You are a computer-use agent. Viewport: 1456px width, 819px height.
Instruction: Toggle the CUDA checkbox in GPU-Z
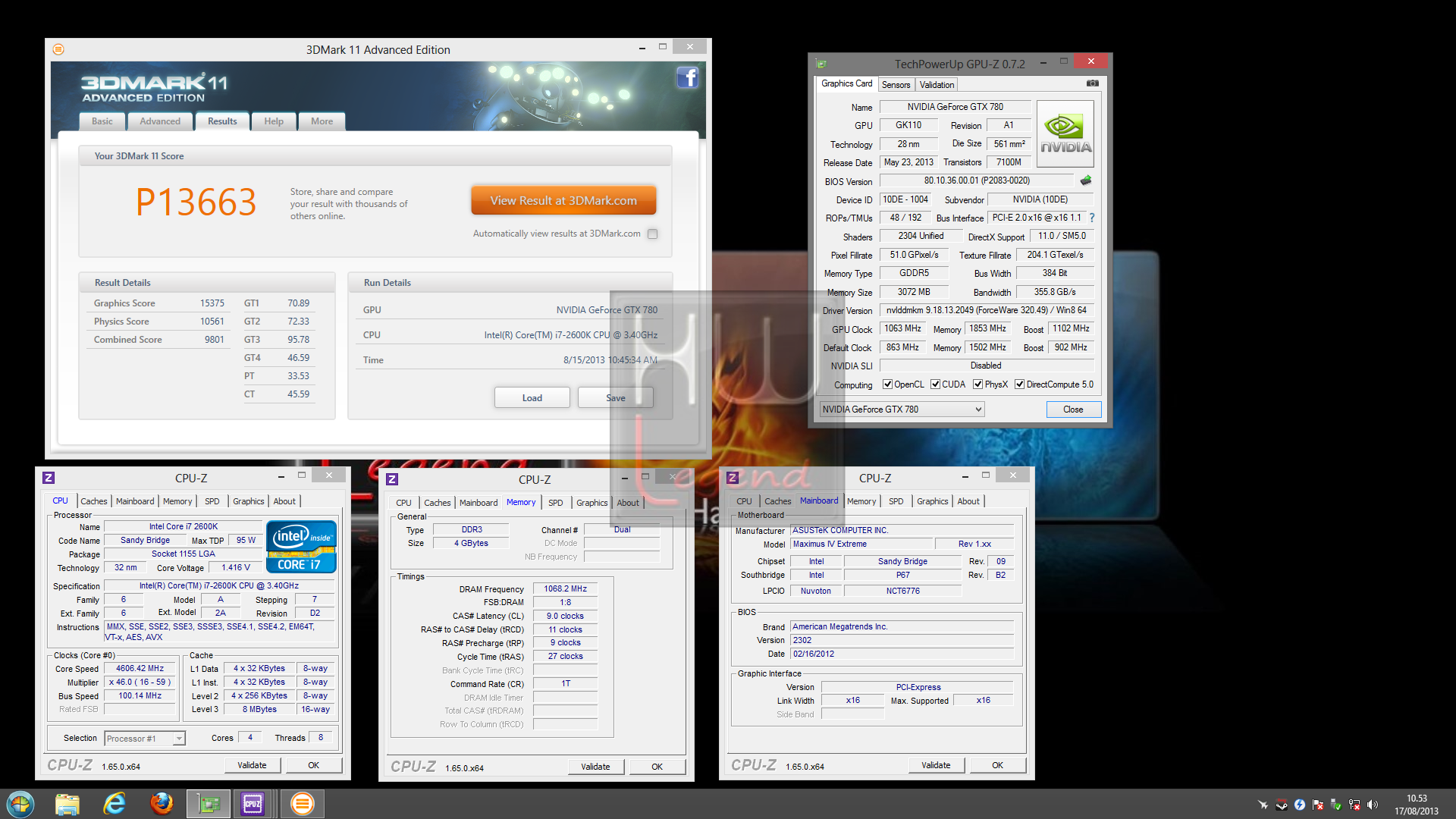point(935,384)
